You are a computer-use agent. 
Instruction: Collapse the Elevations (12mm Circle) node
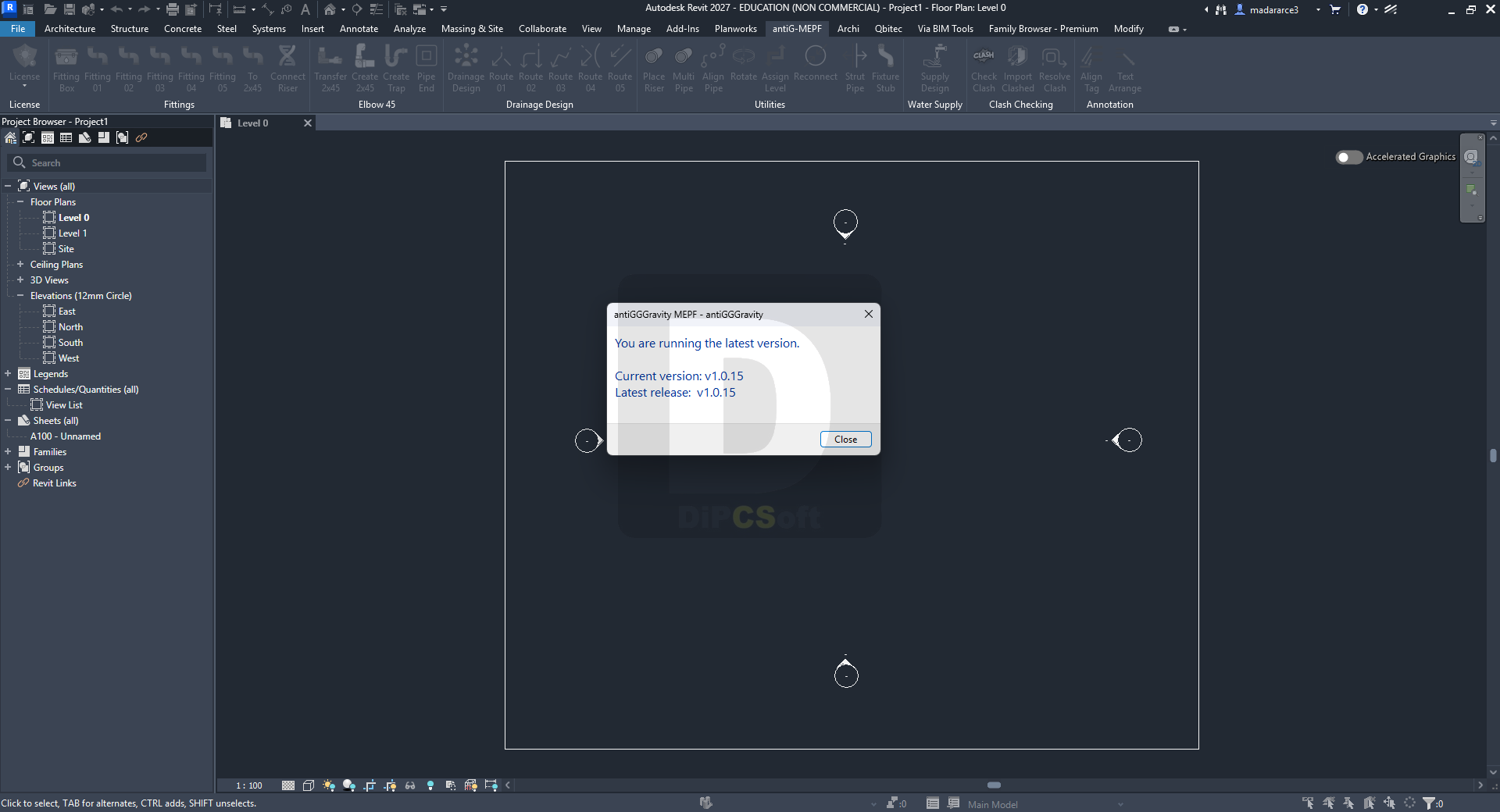[x=20, y=295]
